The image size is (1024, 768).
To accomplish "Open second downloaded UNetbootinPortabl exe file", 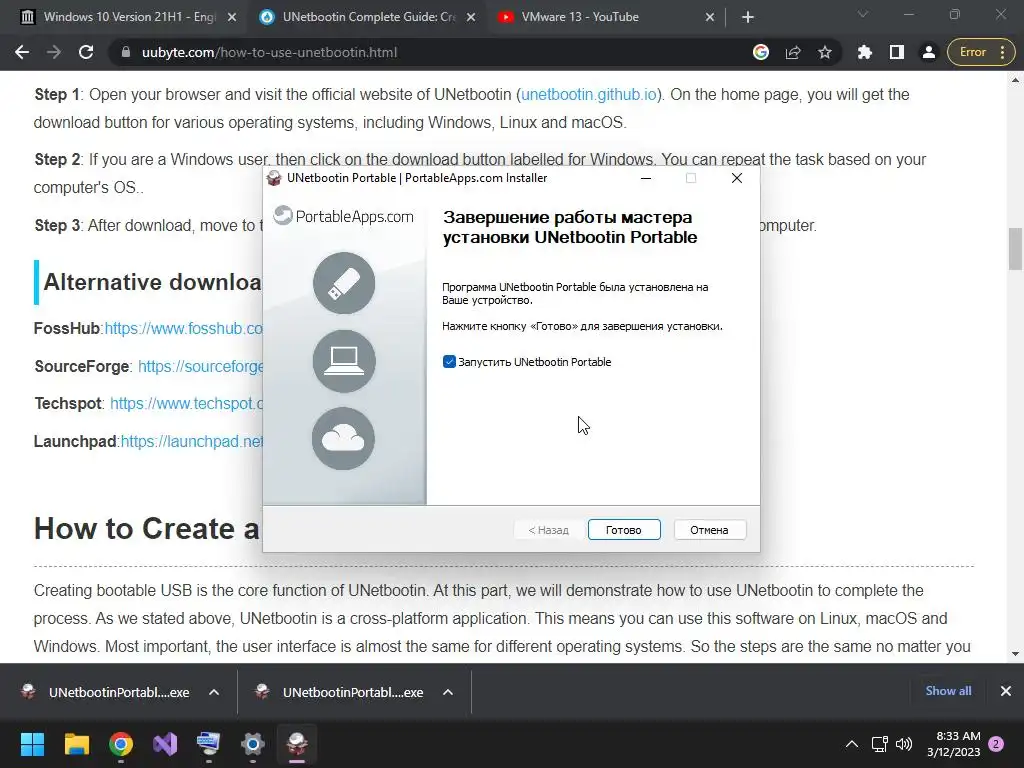I will (x=340, y=692).
